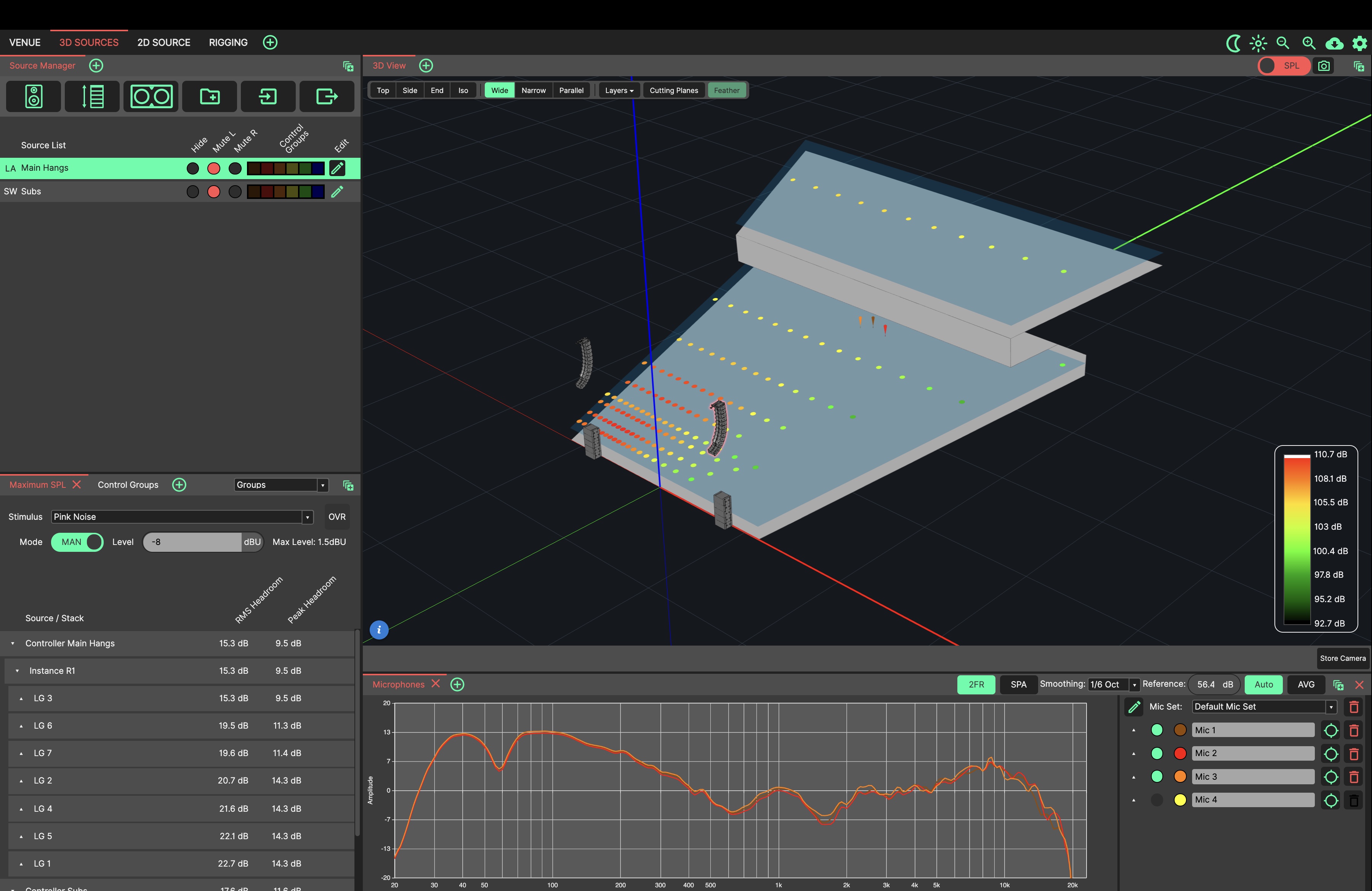Viewport: 1372px width, 891px height.
Task: Click the Store Camera button
Action: [1343, 659]
